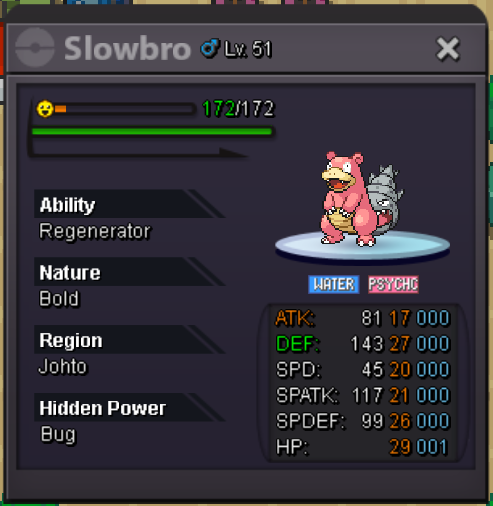Viewport: 493px width, 506px height.
Task: Click the Slowbro sprite image
Action: point(362,199)
